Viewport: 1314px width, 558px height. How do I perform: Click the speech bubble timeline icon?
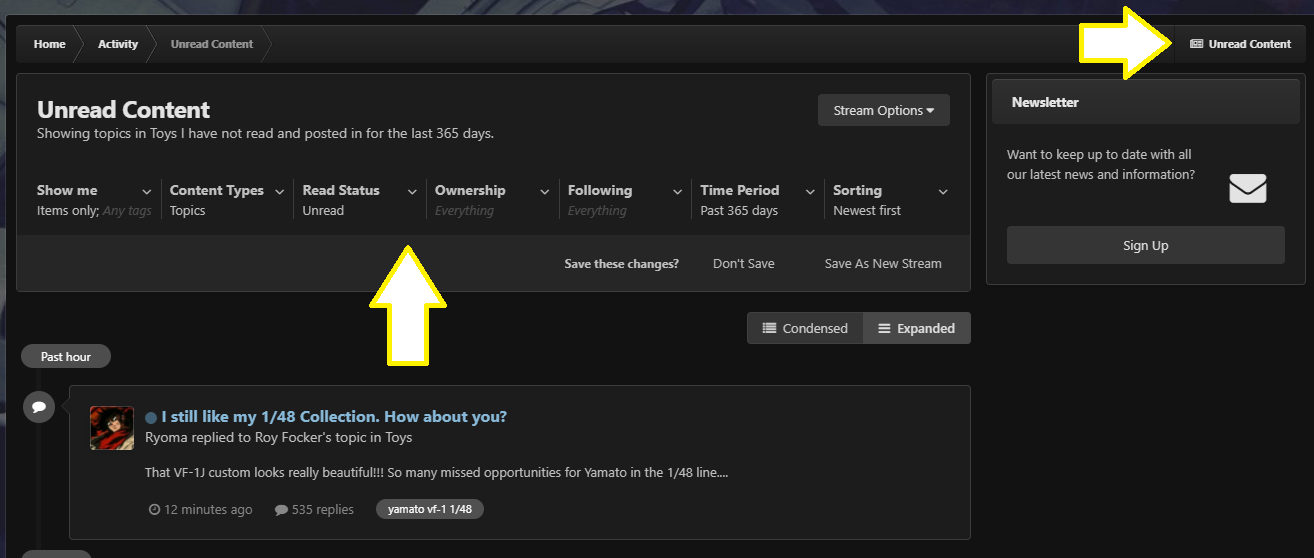tap(38, 407)
